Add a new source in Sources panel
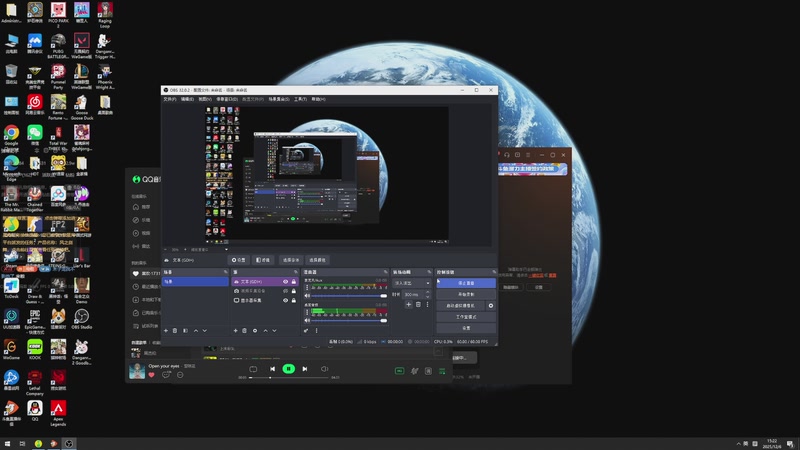This screenshot has height=450, width=800. point(235,330)
